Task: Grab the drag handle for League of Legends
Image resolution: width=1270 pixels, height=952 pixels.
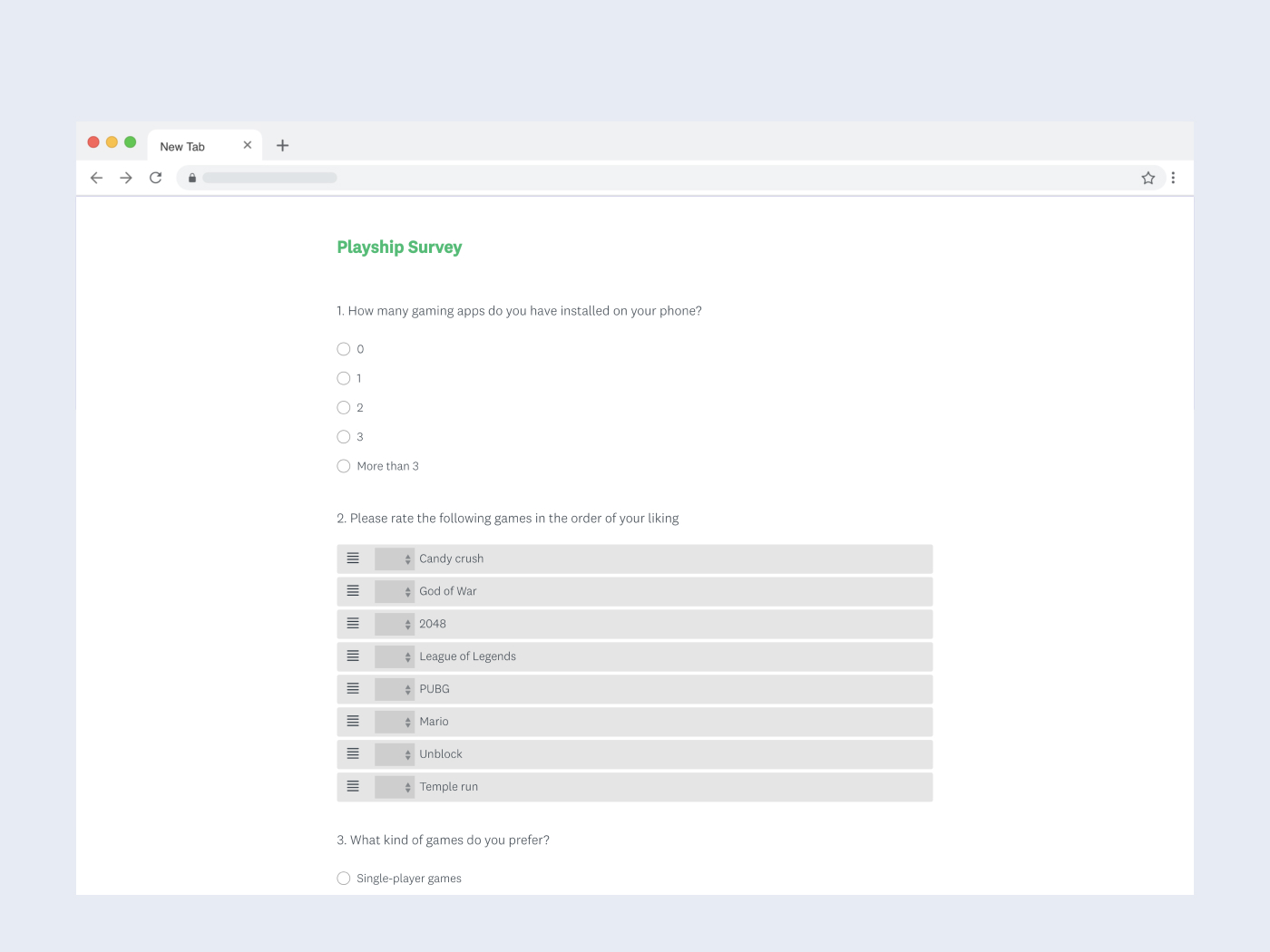Action: click(x=353, y=656)
